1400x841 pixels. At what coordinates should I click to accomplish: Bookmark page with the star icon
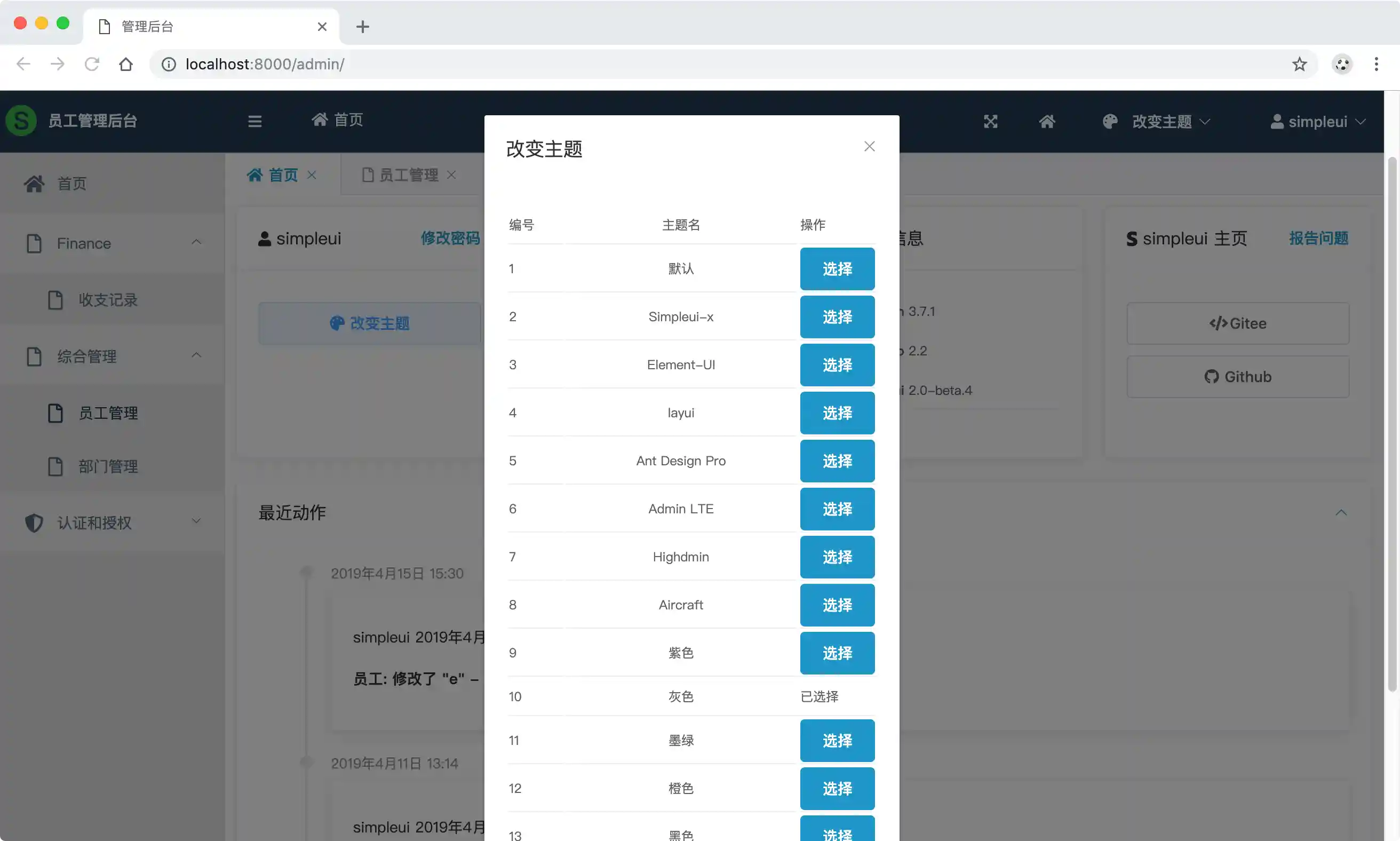point(1299,64)
